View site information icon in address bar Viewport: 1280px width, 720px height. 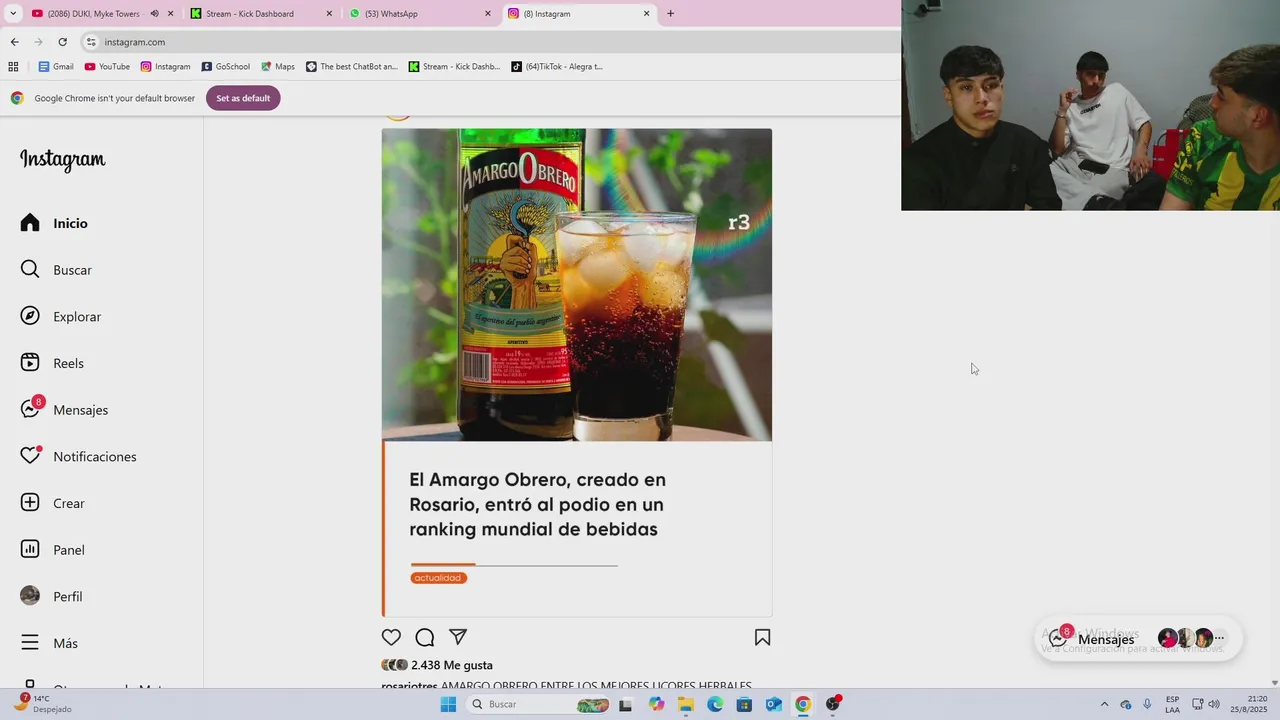click(91, 42)
